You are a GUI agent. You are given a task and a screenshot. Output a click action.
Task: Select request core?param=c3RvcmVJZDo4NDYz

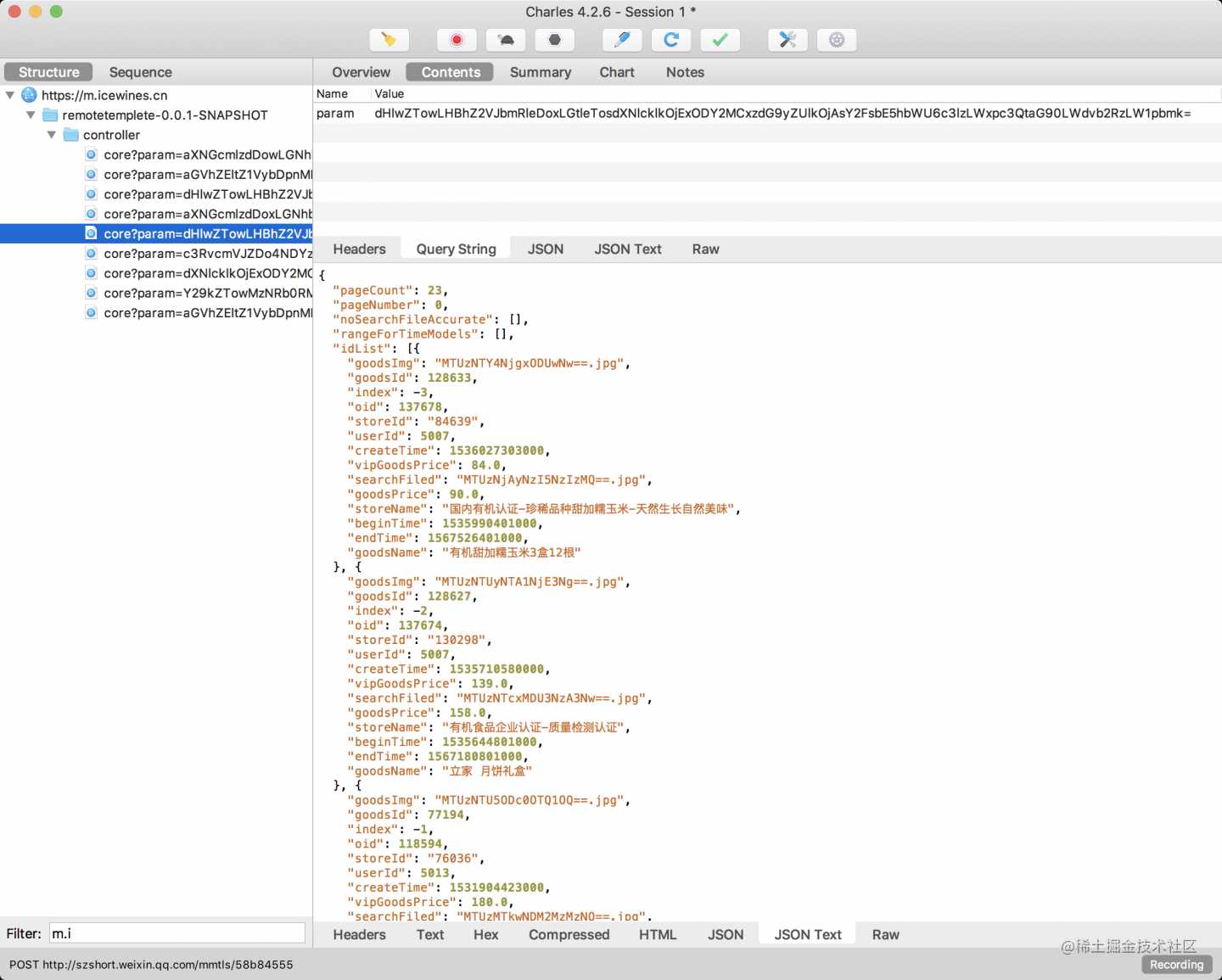tap(207, 253)
